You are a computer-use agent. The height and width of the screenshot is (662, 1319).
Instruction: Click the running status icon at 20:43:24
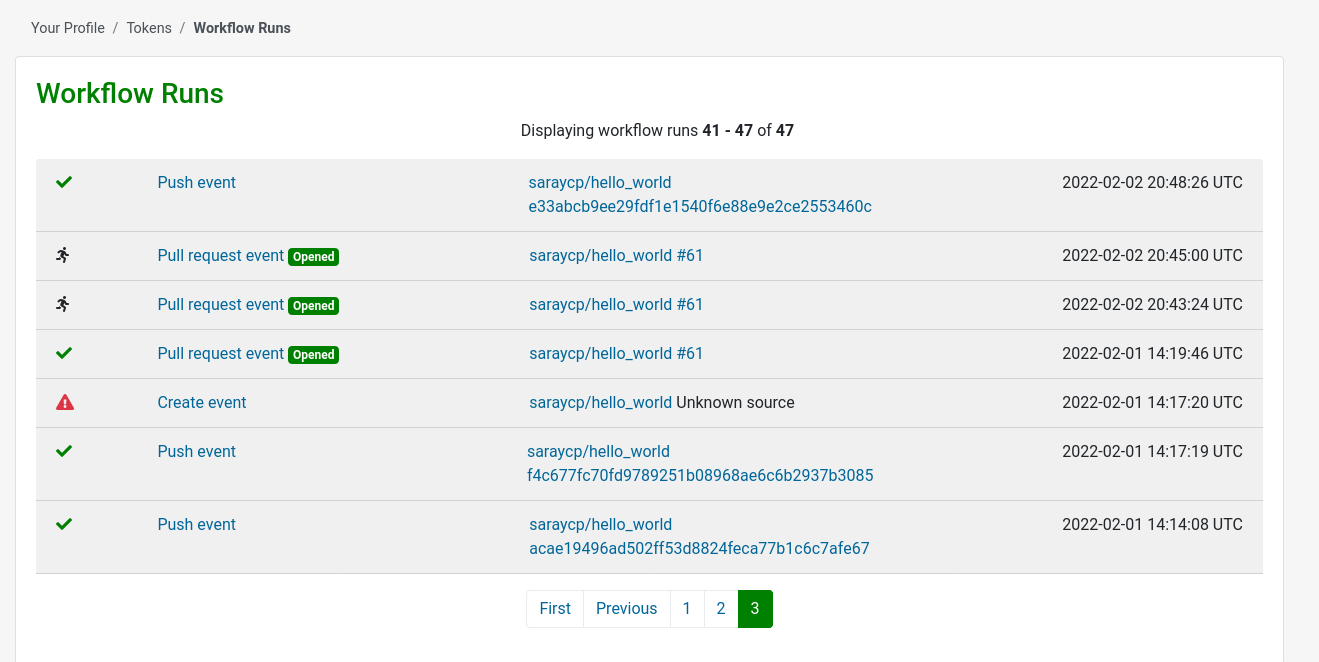pyautogui.click(x=63, y=304)
